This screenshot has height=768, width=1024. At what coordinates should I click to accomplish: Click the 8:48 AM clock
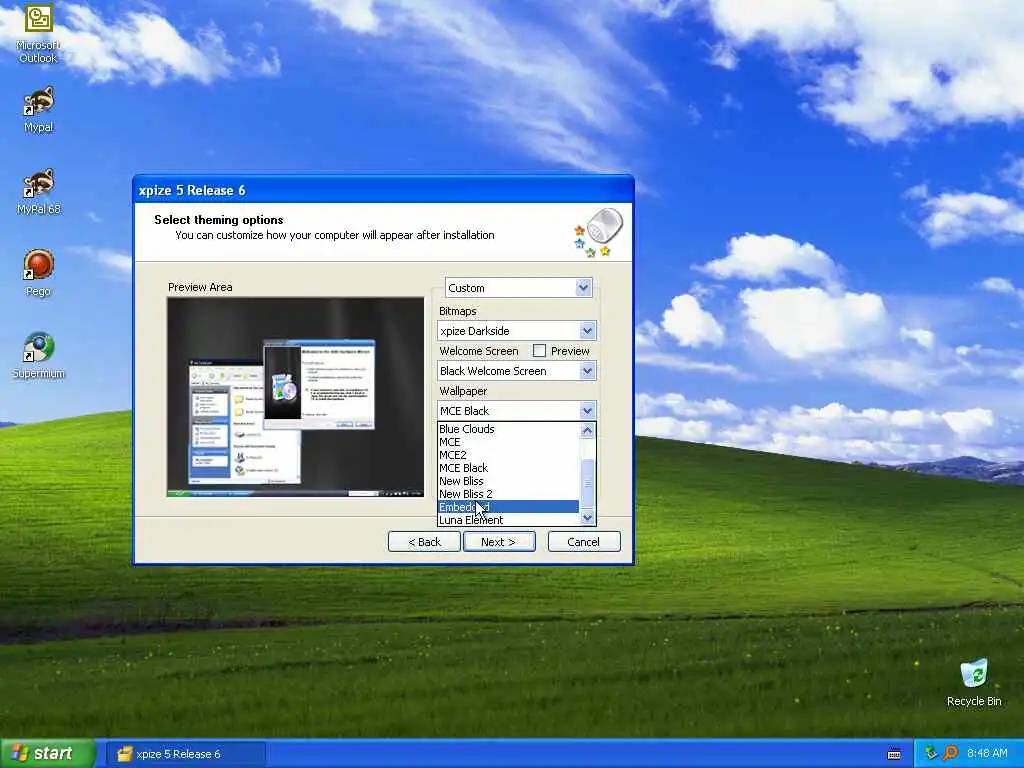point(987,753)
